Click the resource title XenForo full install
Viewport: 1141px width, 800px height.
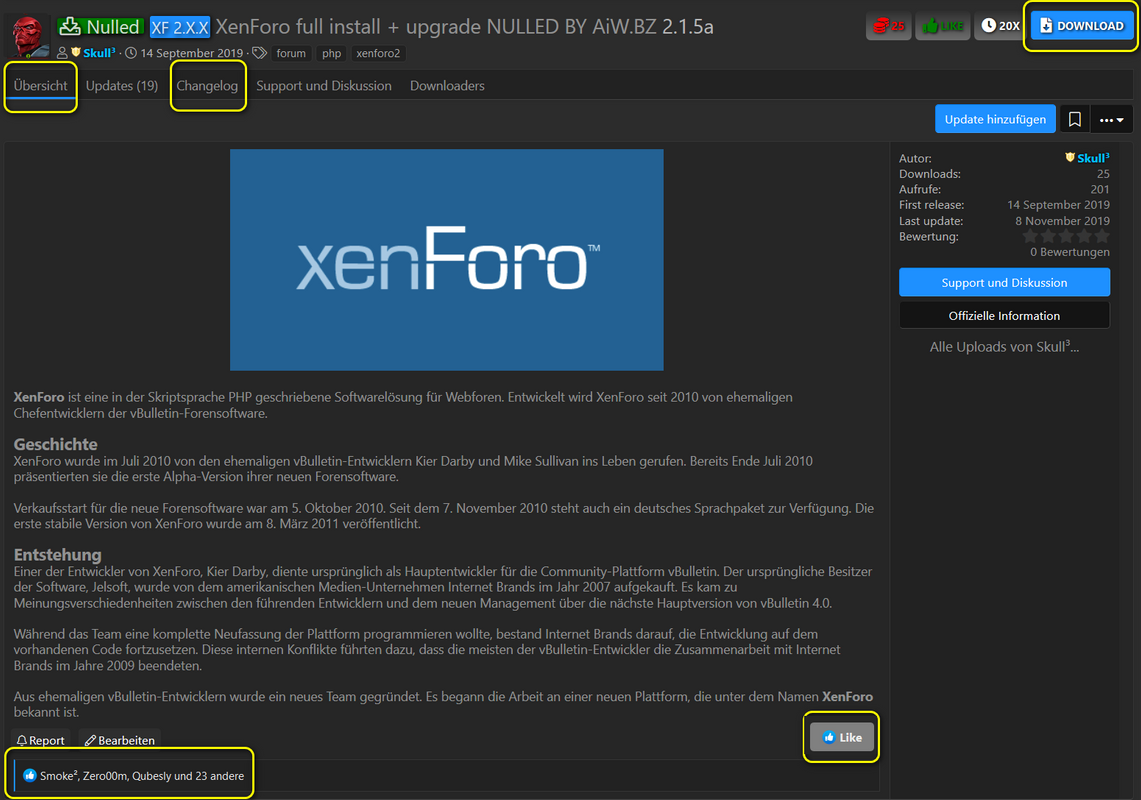(x=464, y=27)
